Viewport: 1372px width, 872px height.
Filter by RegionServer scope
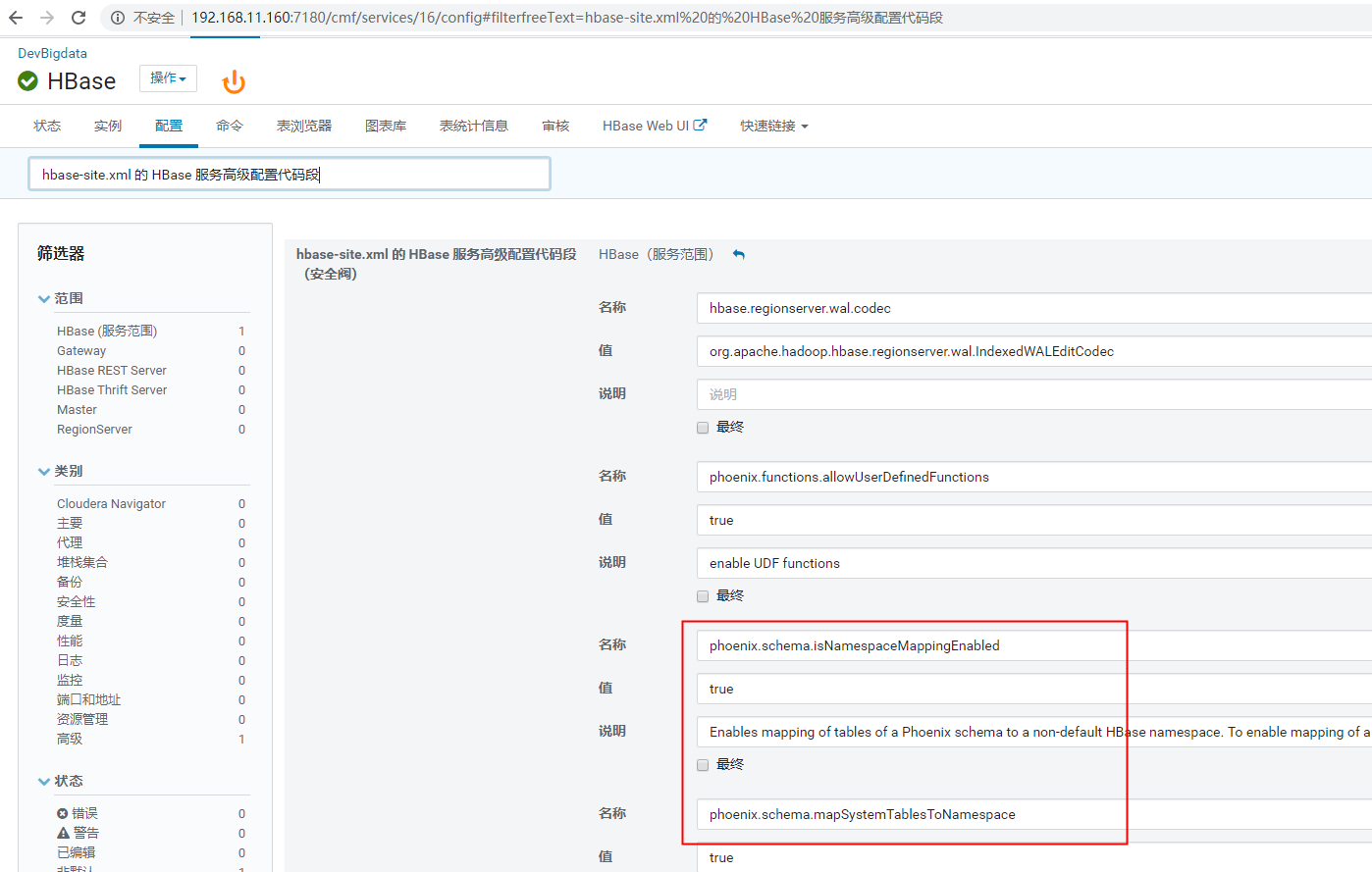point(94,429)
